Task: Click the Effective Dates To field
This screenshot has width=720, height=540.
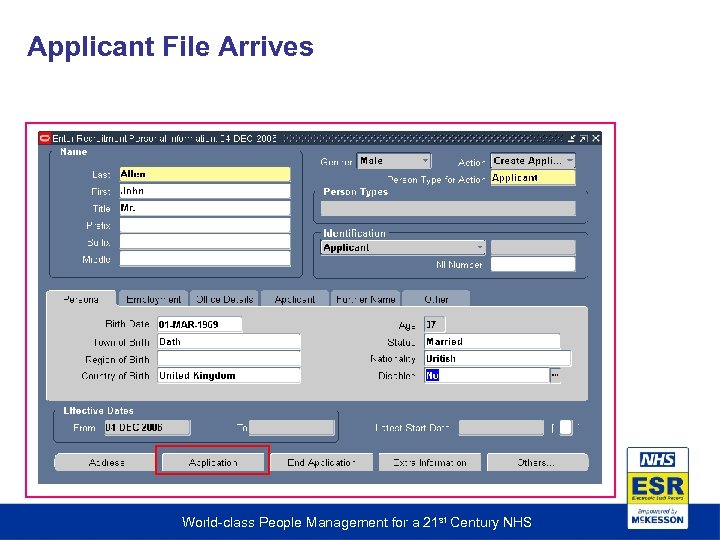Action: [292, 428]
